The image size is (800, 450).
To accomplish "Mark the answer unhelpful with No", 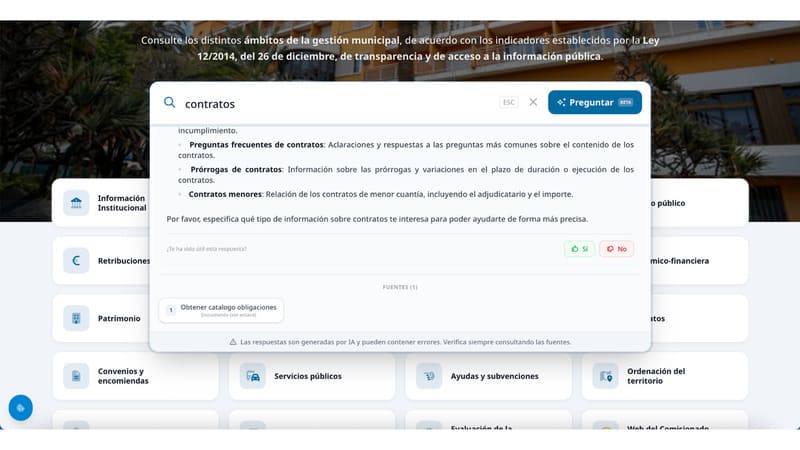I will (x=616, y=249).
